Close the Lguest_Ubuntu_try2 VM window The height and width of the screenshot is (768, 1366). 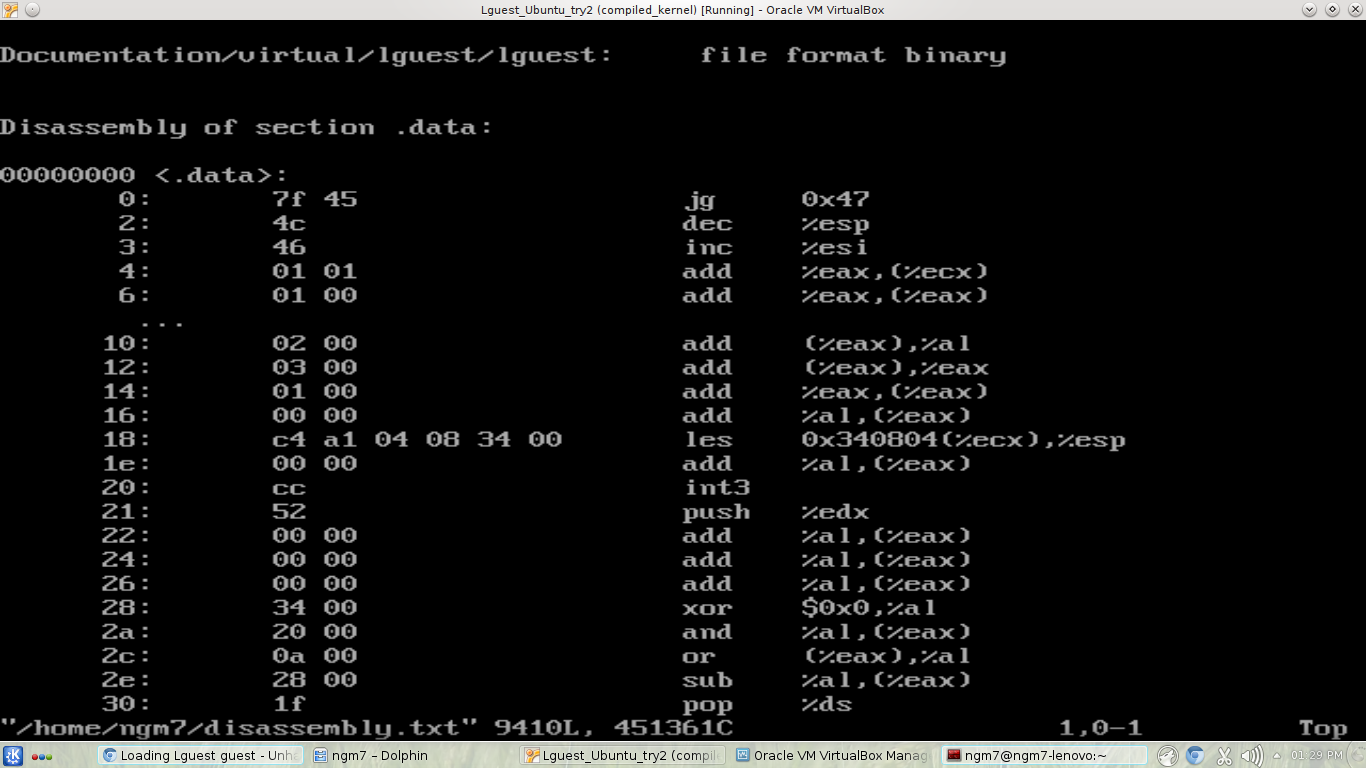pyautogui.click(x=1354, y=10)
